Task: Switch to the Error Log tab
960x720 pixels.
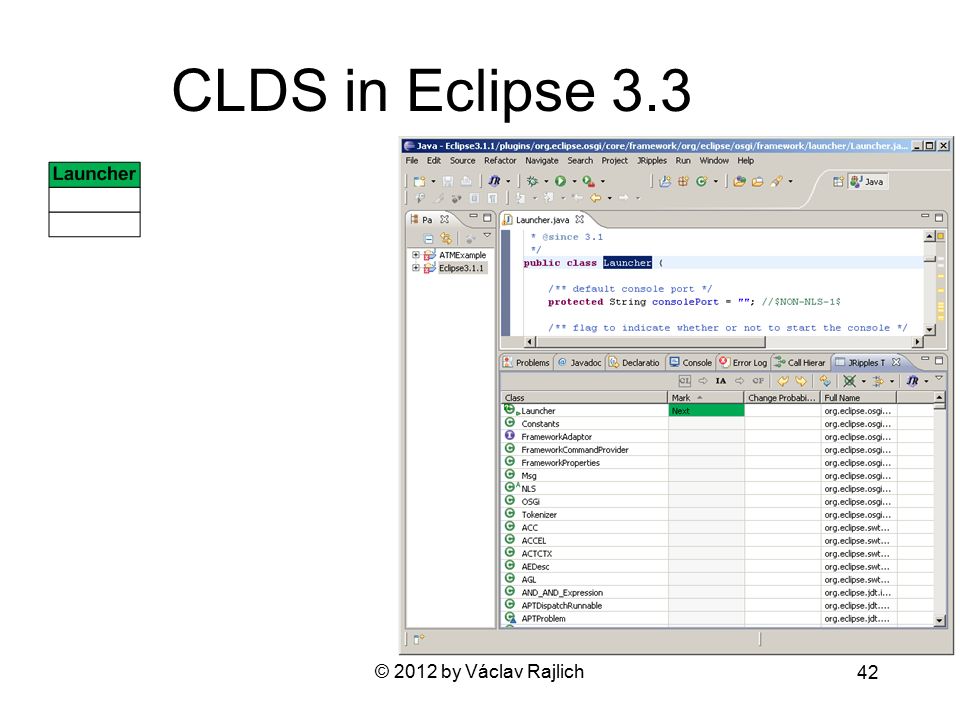Action: 743,362
